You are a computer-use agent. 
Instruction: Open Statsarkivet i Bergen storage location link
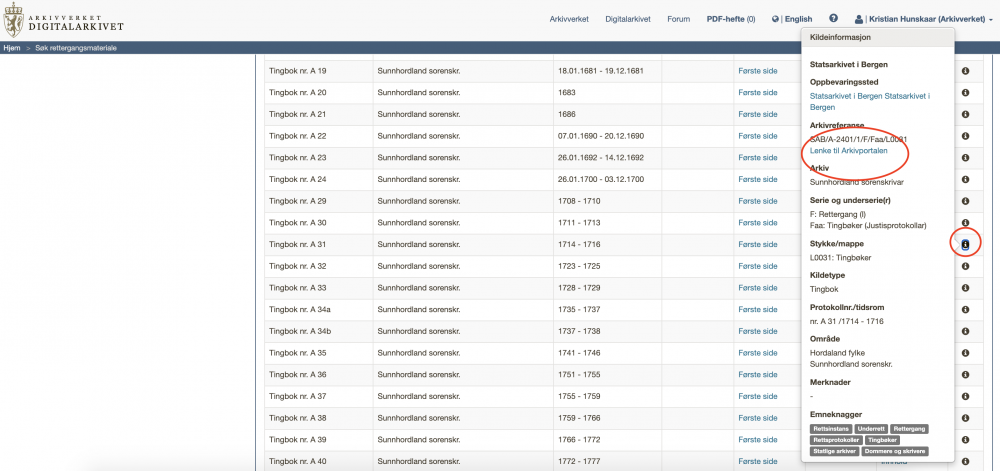870,101
